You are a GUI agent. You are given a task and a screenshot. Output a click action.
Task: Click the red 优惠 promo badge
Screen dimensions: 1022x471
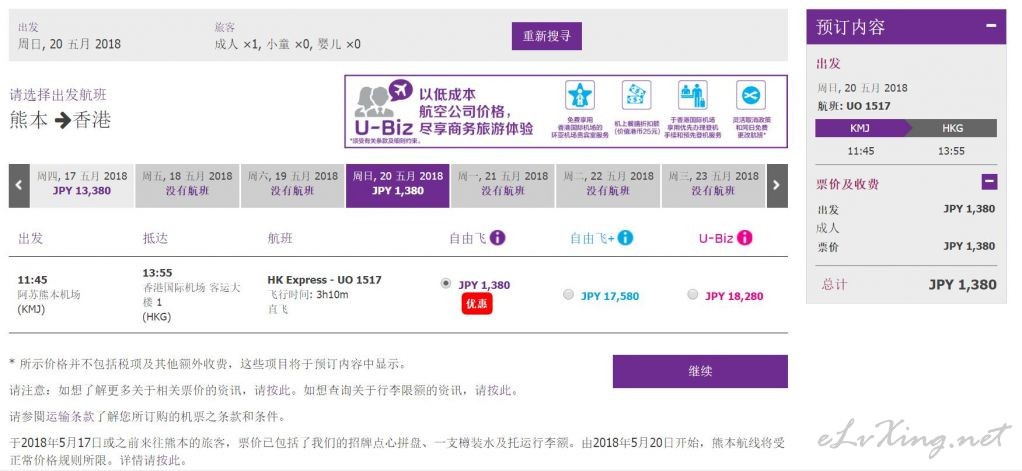point(476,304)
